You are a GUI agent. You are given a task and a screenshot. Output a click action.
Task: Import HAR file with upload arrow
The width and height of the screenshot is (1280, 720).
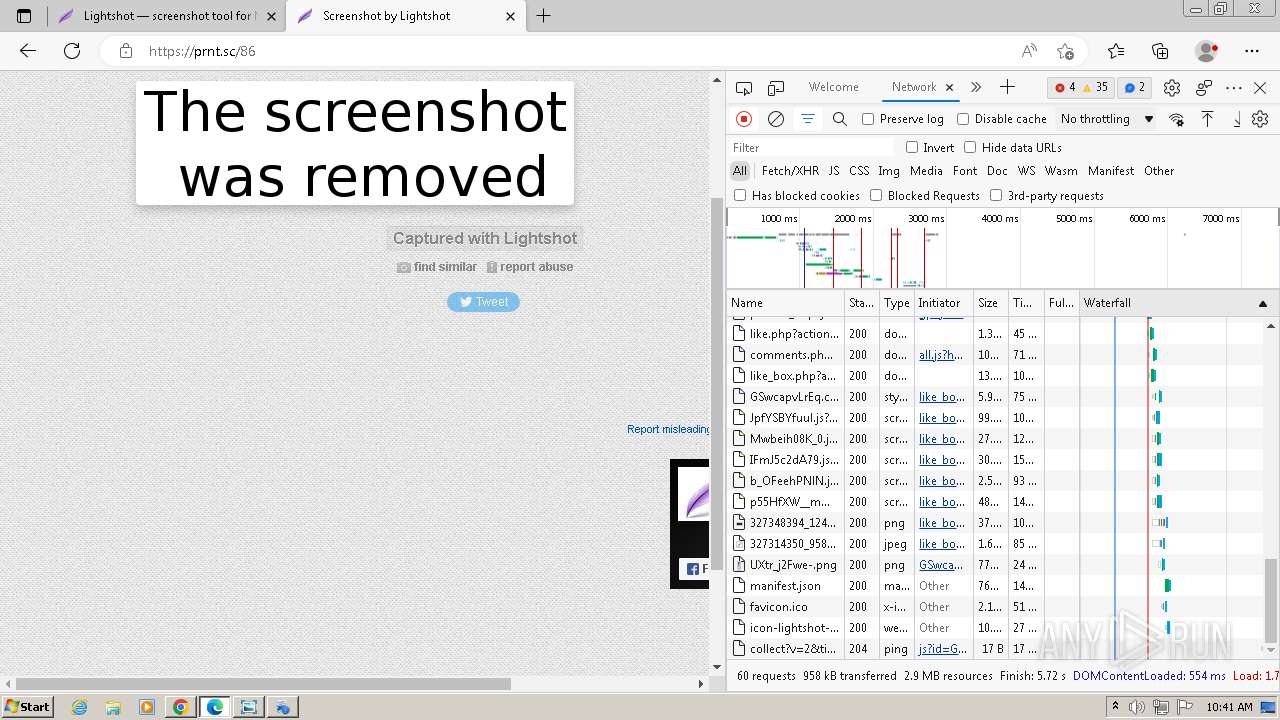(1207, 119)
